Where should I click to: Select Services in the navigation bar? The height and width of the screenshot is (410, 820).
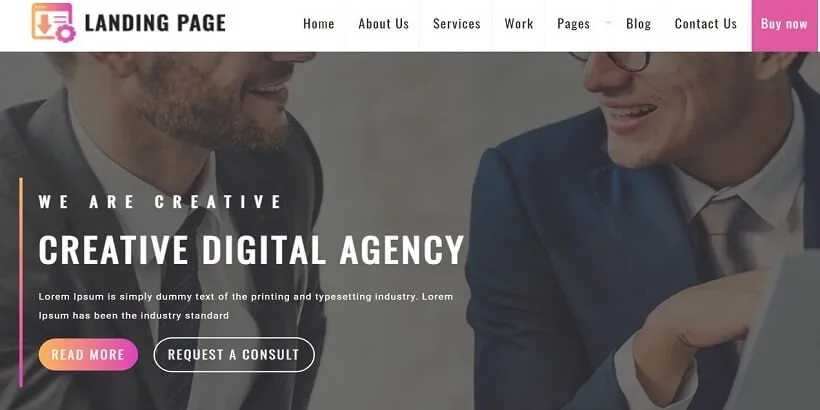click(x=457, y=24)
